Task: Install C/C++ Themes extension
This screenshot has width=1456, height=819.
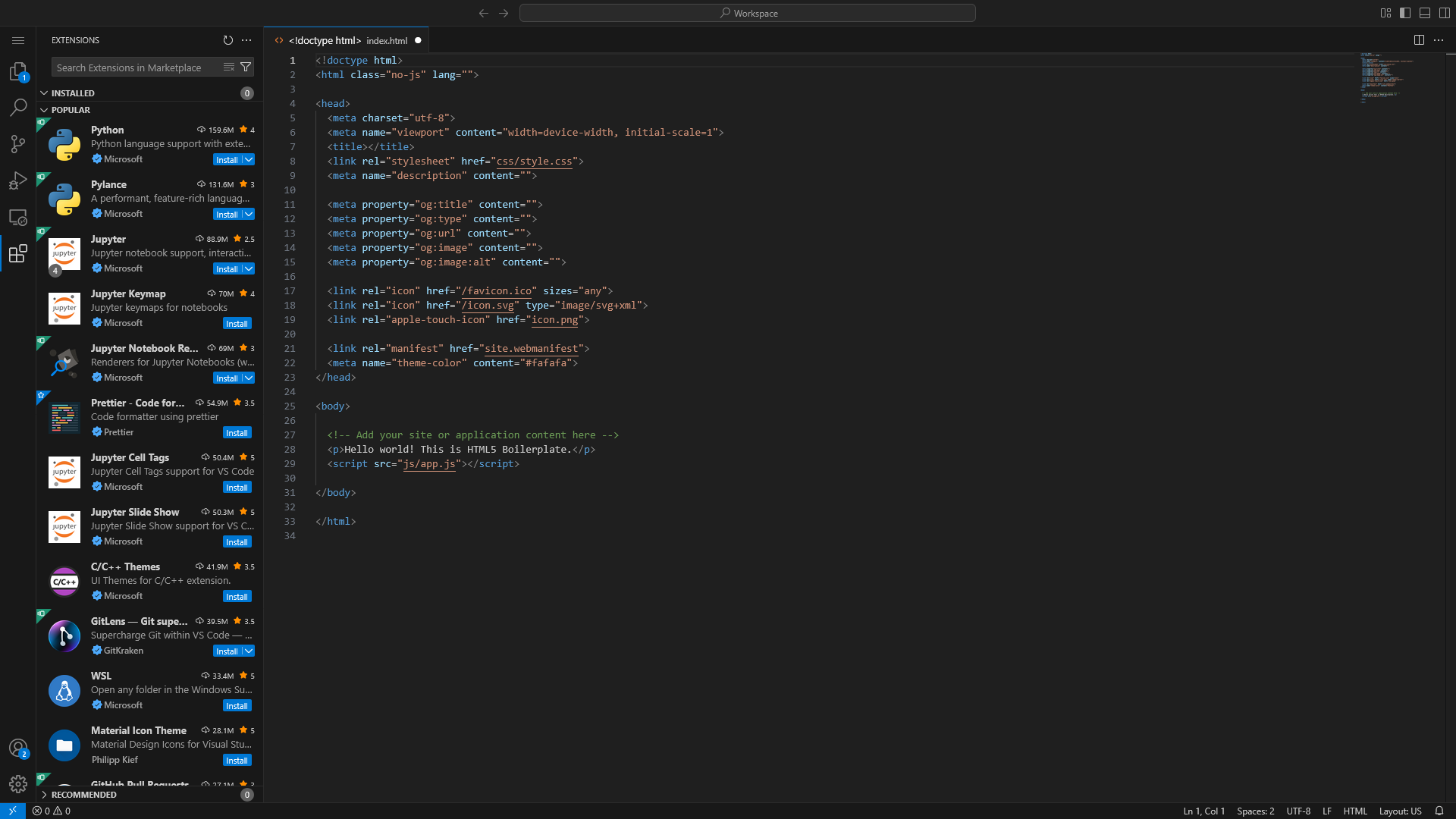Action: (x=237, y=596)
